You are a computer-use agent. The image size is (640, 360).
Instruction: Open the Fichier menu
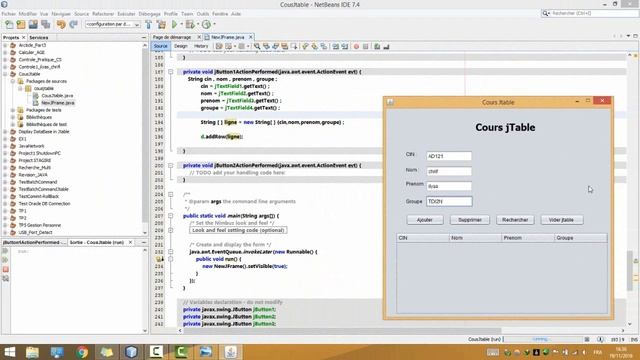(x=9, y=14)
